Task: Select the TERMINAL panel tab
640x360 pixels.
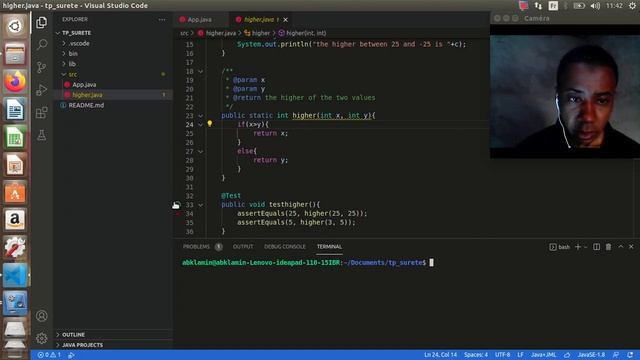Action: click(329, 247)
